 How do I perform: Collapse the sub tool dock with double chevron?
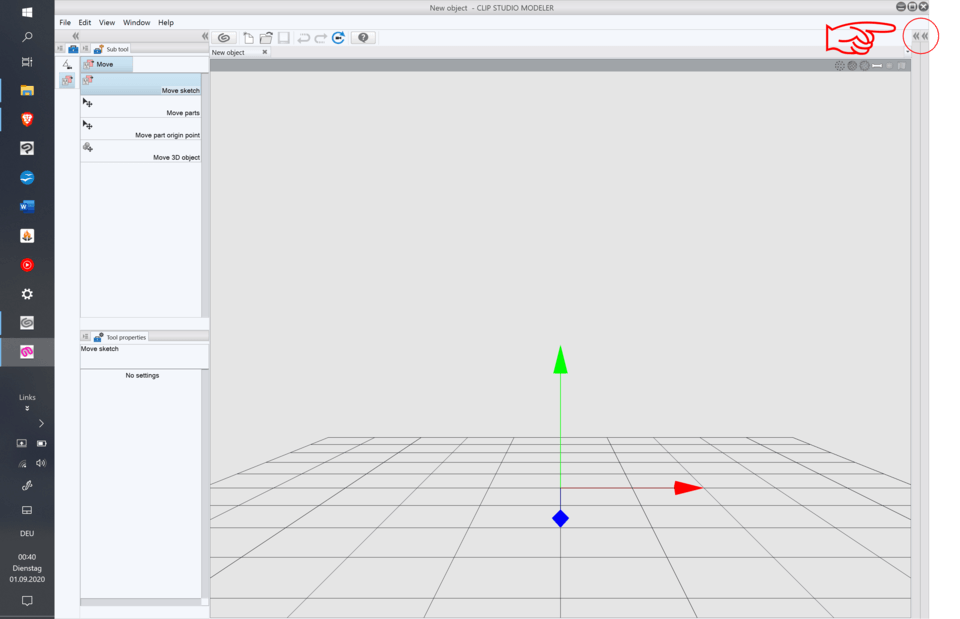coord(205,36)
